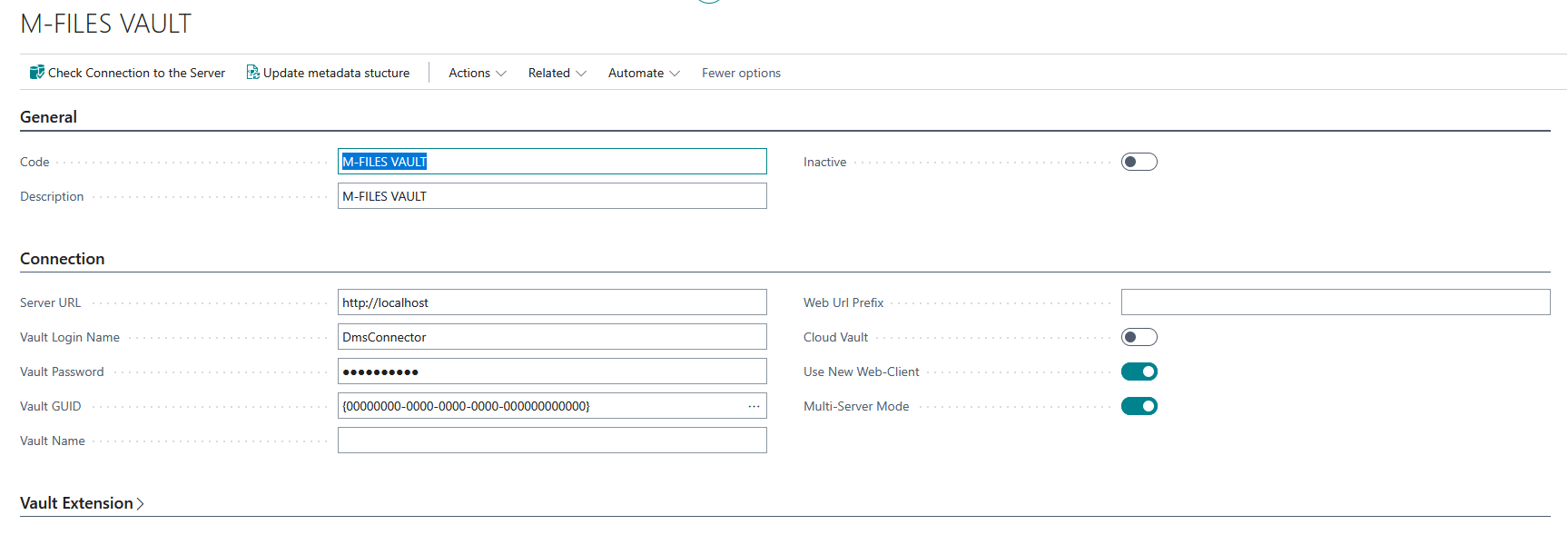Click the empty Vault Name field
The image size is (1568, 535).
pos(552,441)
